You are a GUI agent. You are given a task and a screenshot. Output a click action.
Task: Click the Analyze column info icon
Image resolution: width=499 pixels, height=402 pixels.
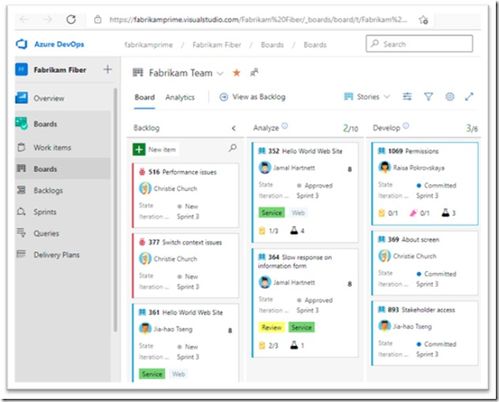pyautogui.click(x=284, y=126)
